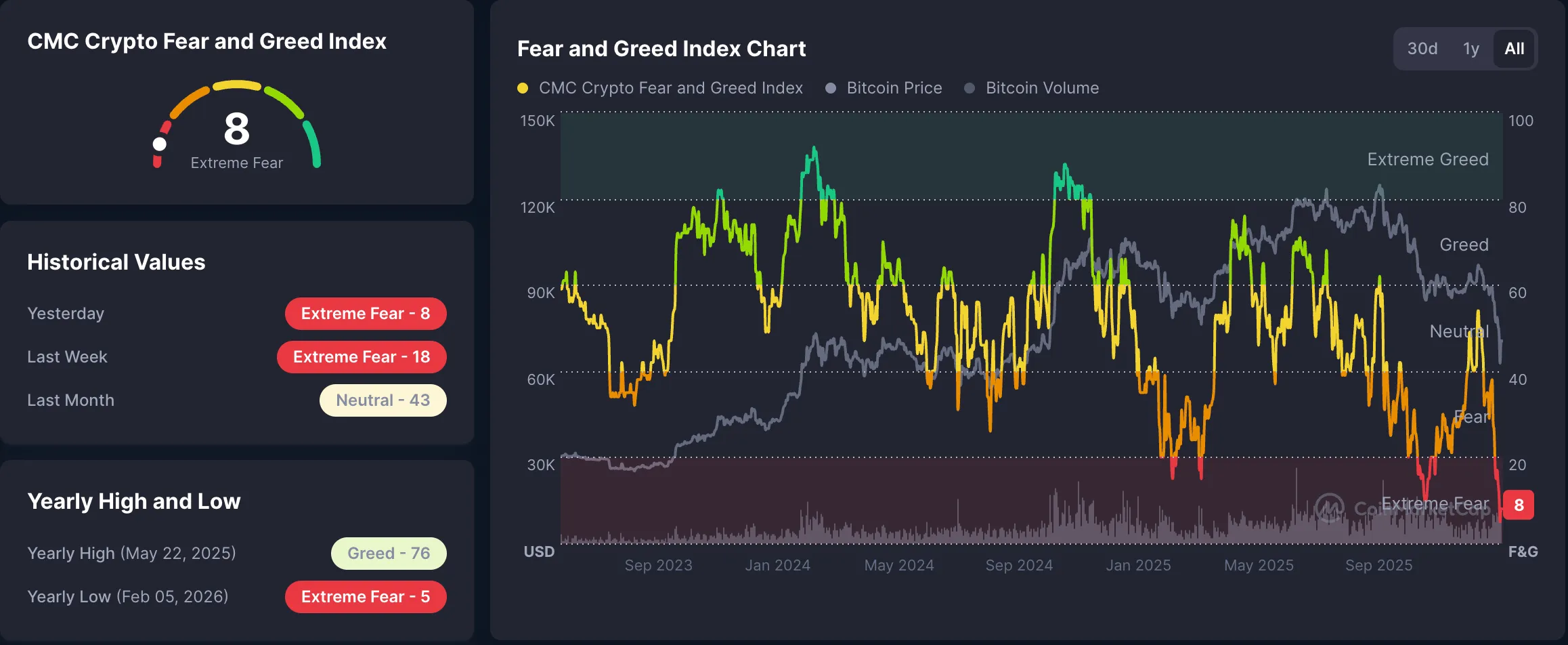1568x645 pixels.
Task: Toggle the CMC Fear and Greed Index series
Action: (x=670, y=88)
